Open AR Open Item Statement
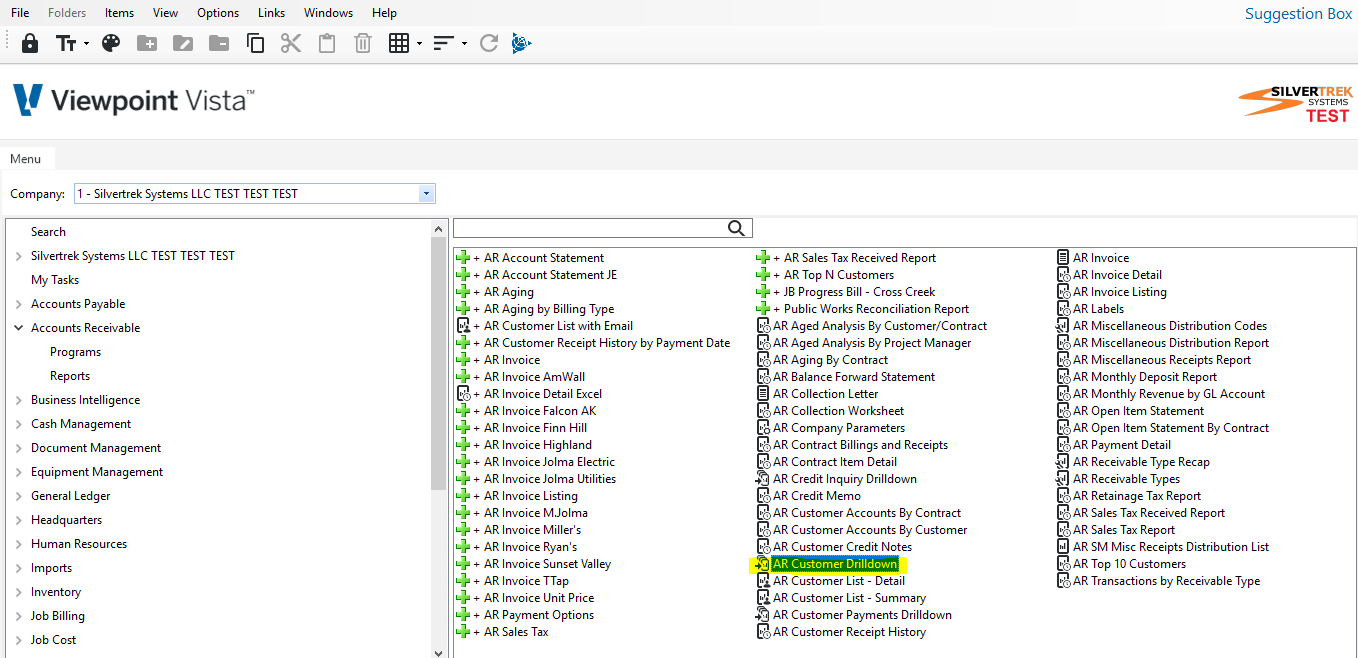The height and width of the screenshot is (658, 1358). [x=1138, y=411]
